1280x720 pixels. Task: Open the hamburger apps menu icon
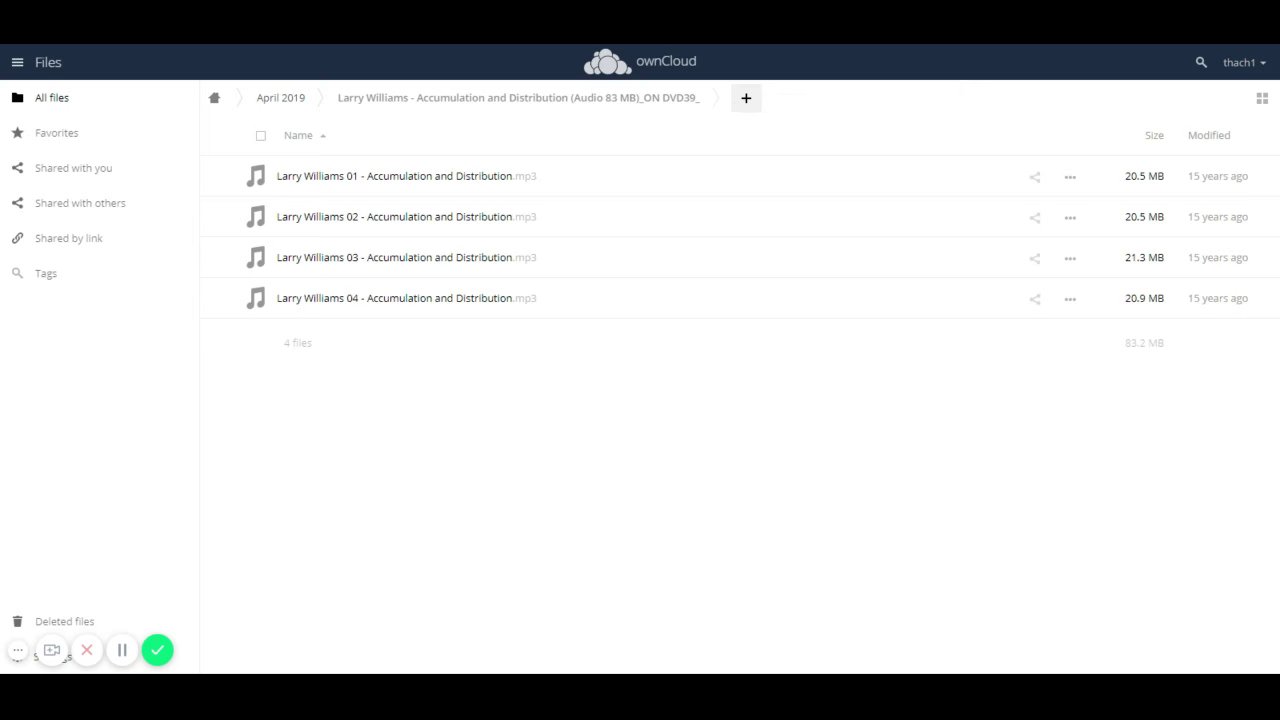coord(17,62)
